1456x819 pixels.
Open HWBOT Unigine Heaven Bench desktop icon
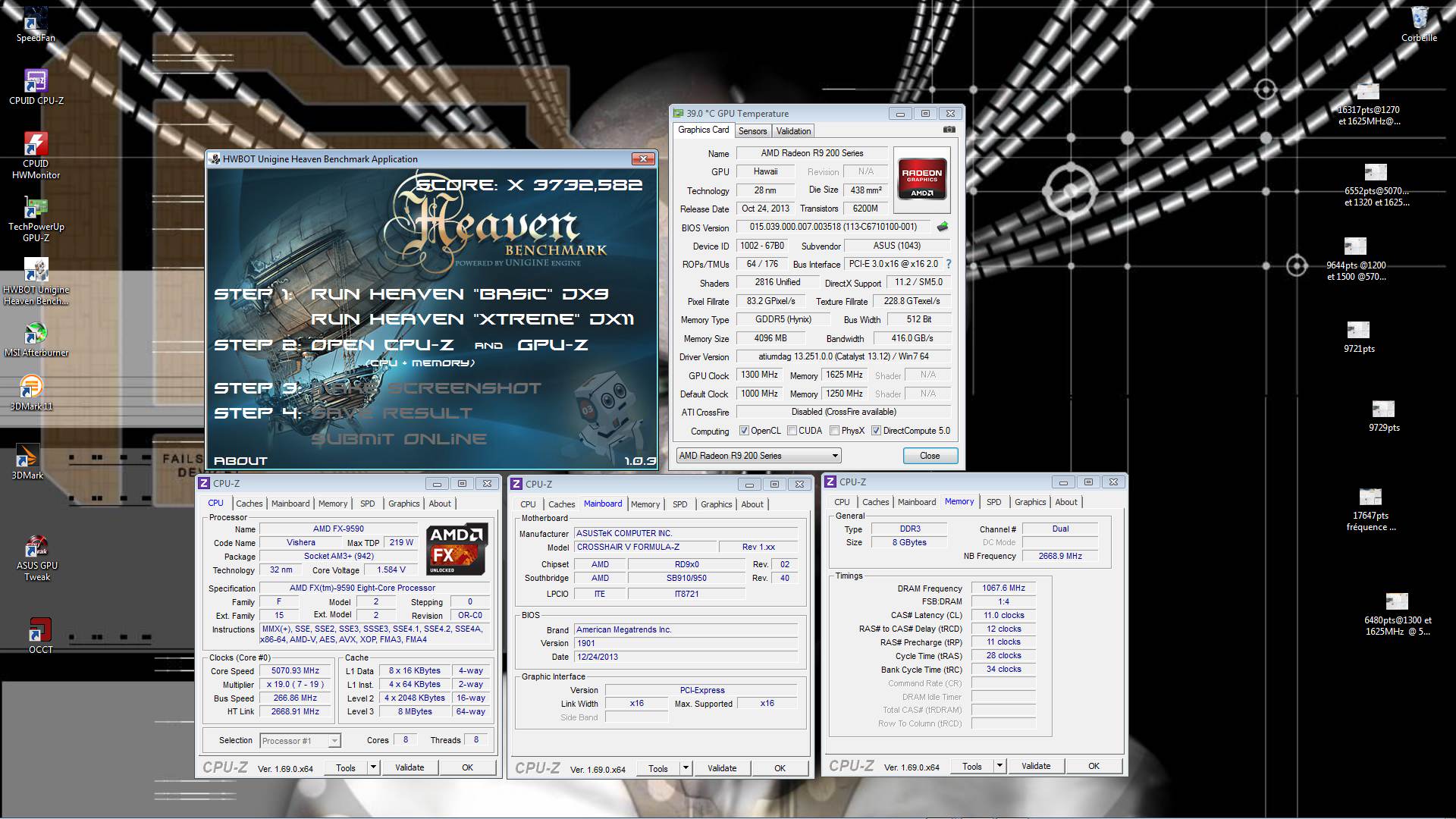36,281
